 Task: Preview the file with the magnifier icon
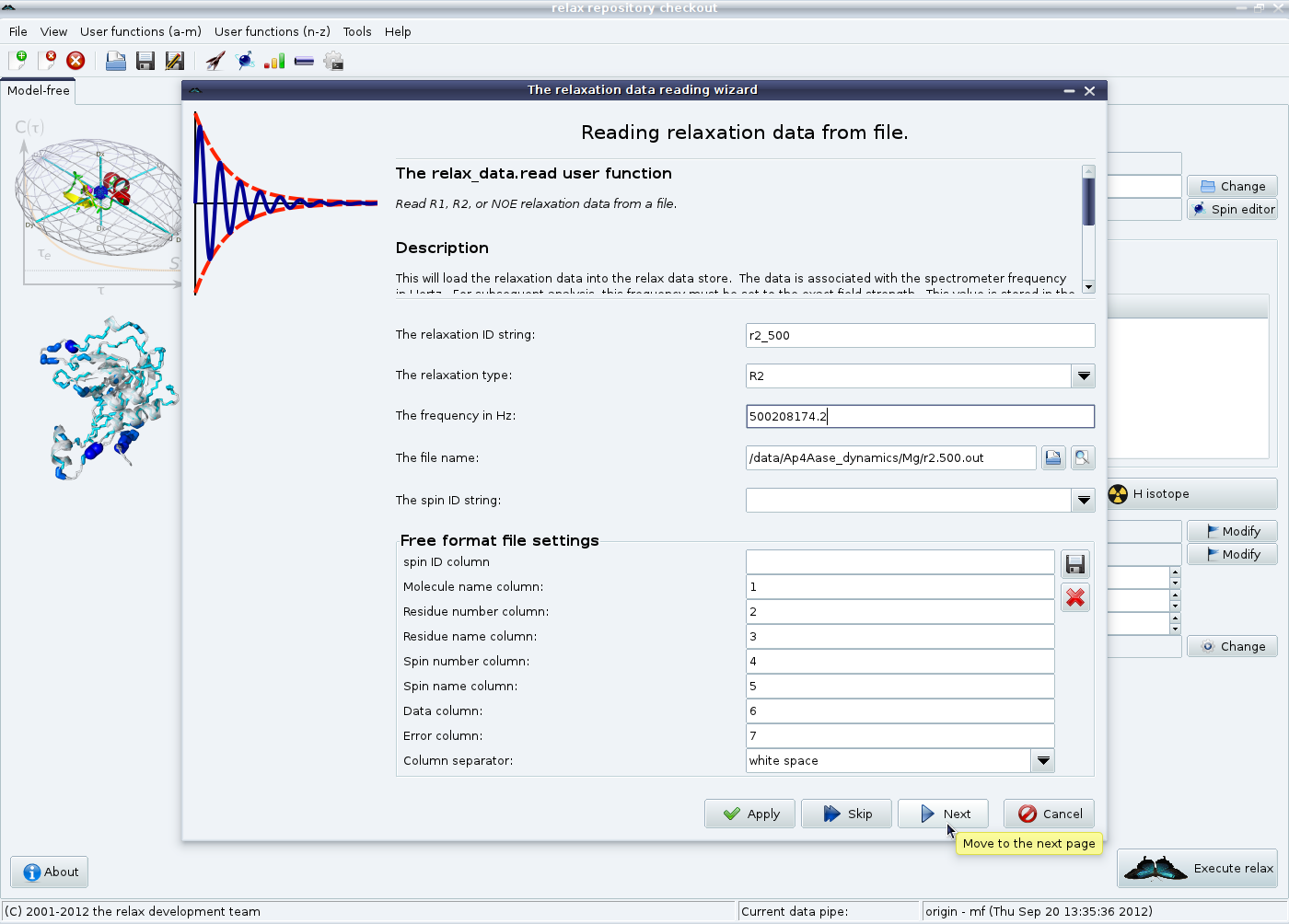point(1083,457)
